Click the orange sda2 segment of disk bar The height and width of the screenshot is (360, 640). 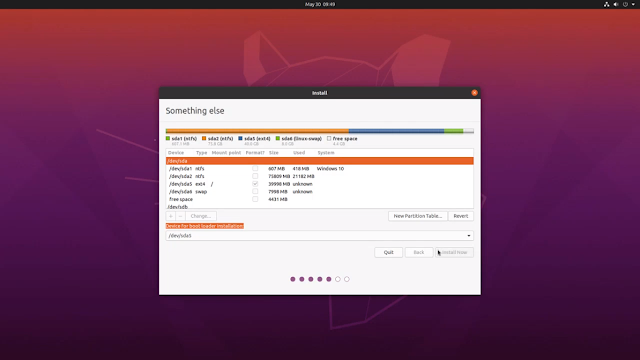pyautogui.click(x=258, y=131)
